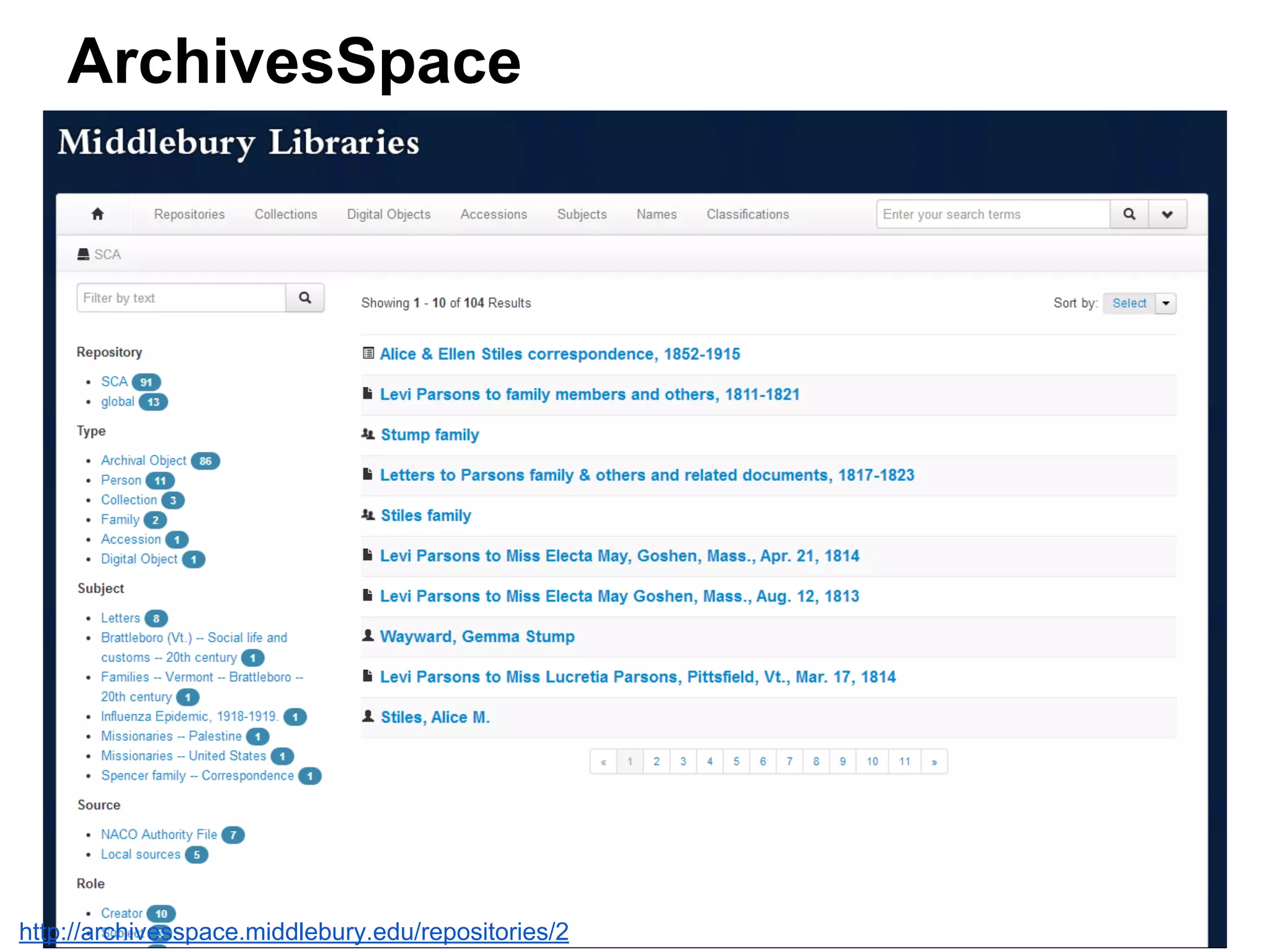Filter by Local sources
Image resolution: width=1270 pixels, height=952 pixels.
(x=141, y=854)
